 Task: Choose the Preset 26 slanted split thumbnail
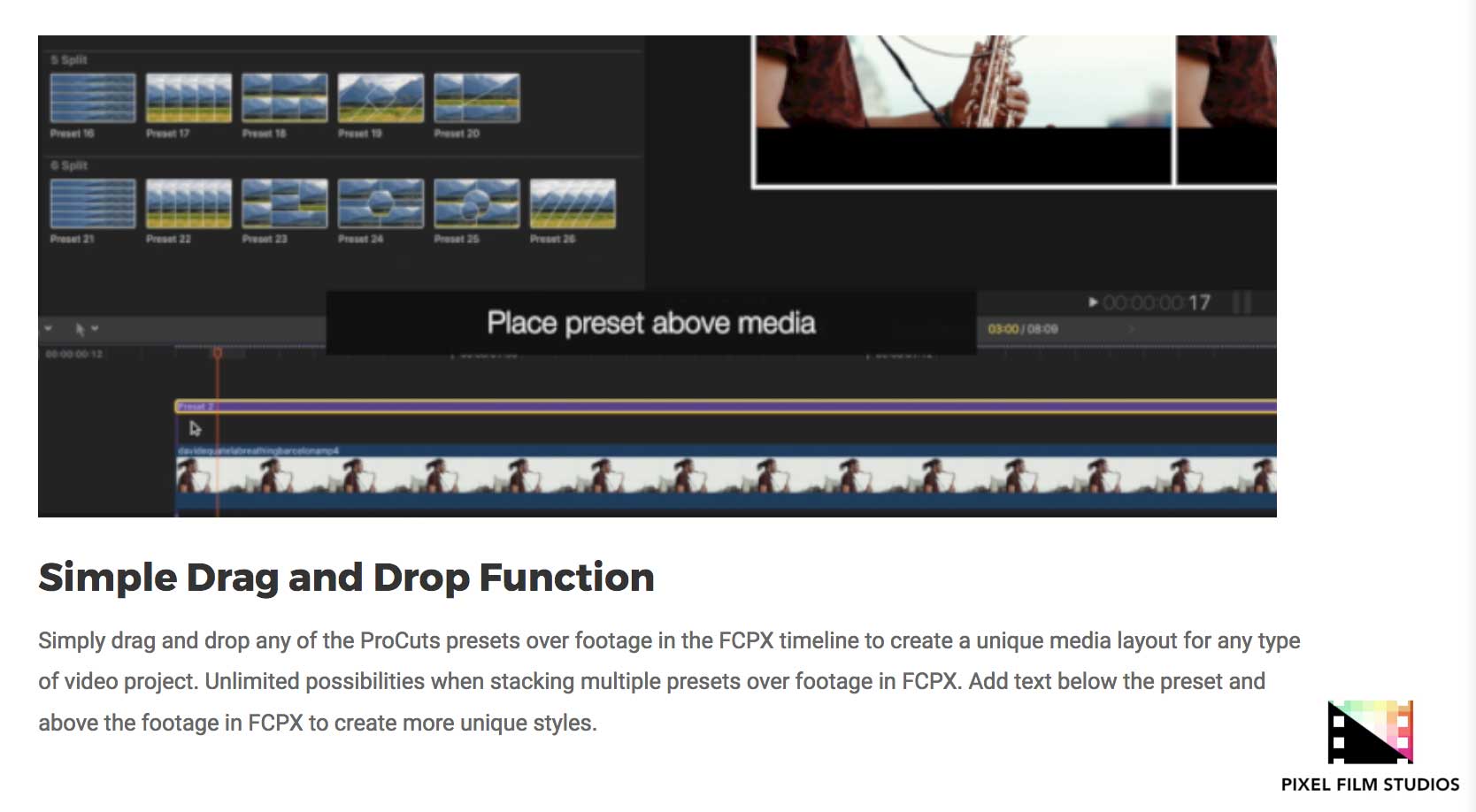coord(573,203)
